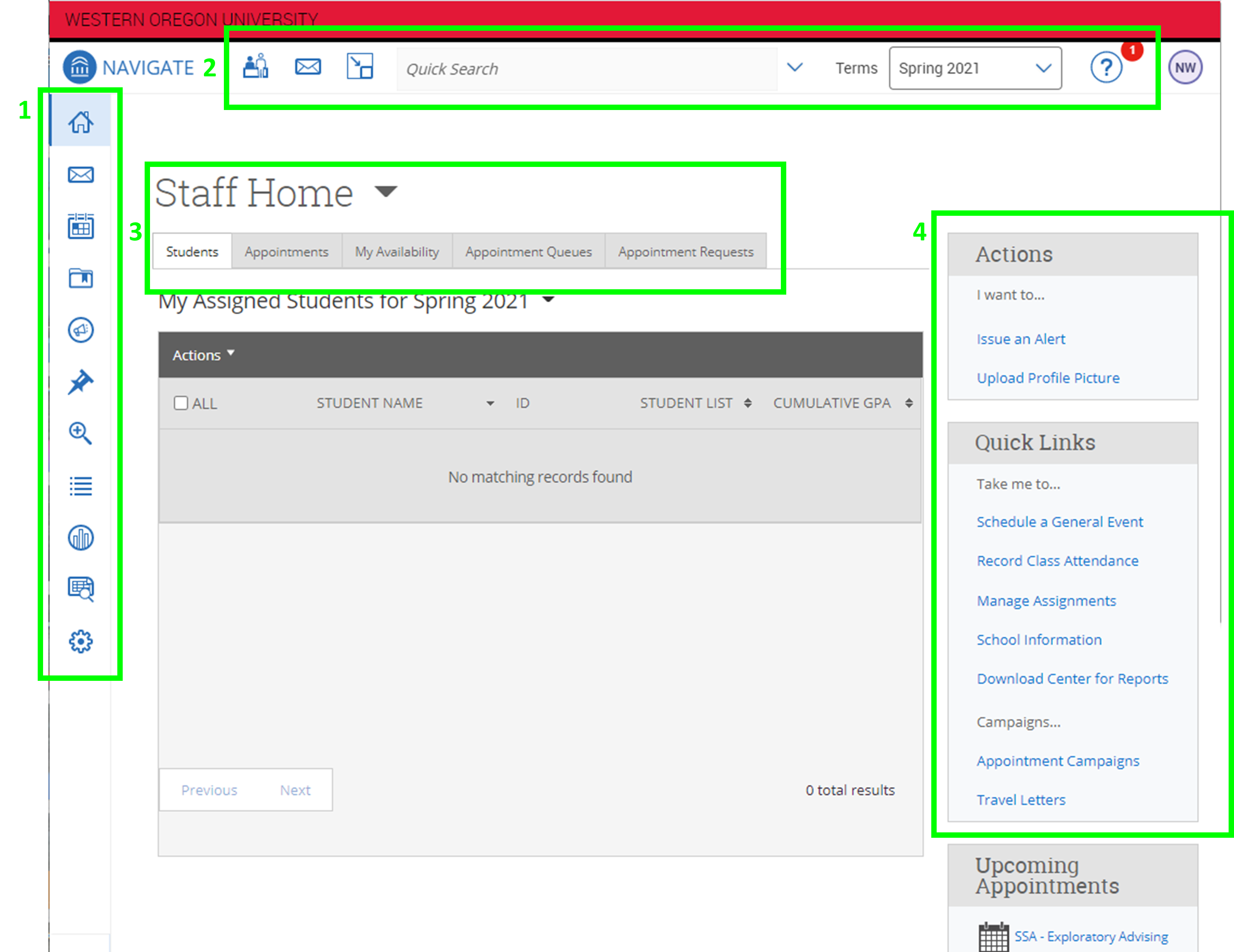
Task: Open the lists icon in sidebar
Action: pos(81,486)
